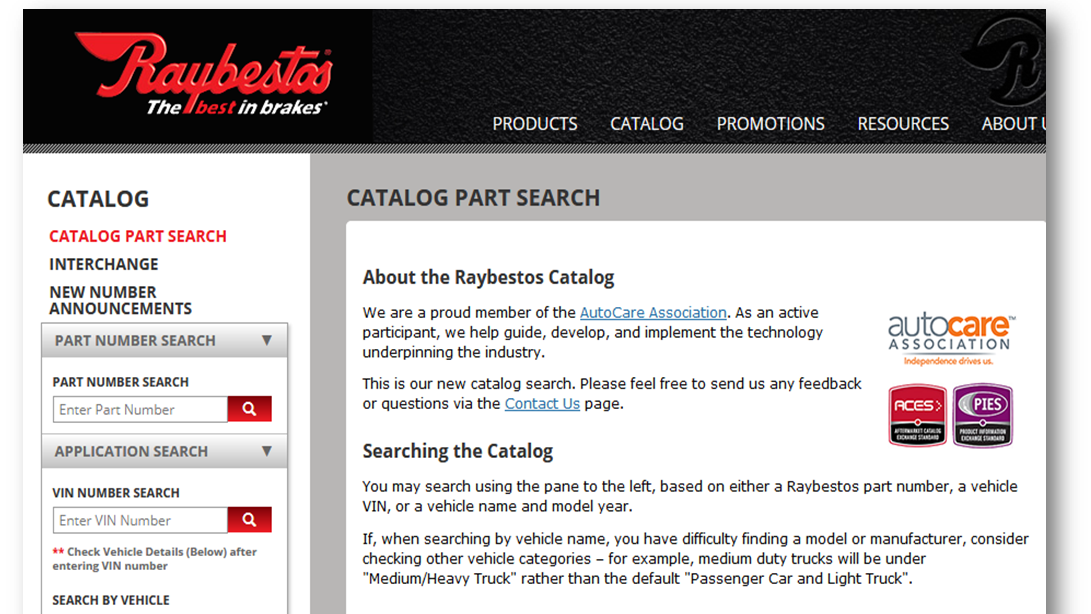1091x614 pixels.
Task: Click the Enter VIN Number field
Action: pyautogui.click(x=139, y=519)
